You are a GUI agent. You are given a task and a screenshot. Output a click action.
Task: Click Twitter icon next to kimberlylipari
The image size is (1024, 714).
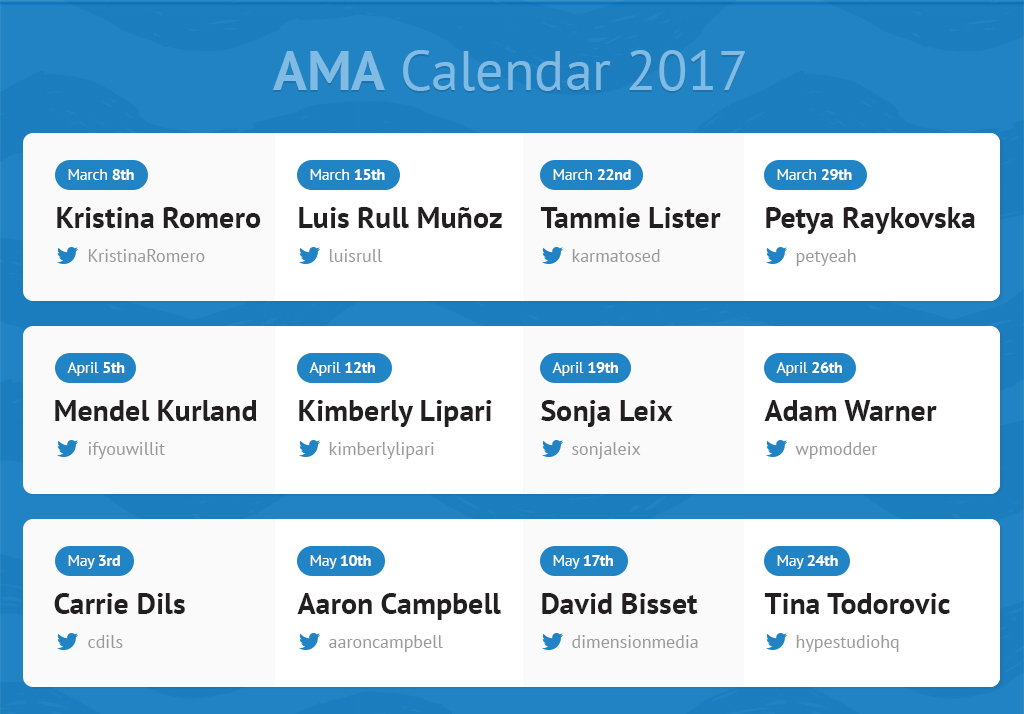tap(309, 449)
